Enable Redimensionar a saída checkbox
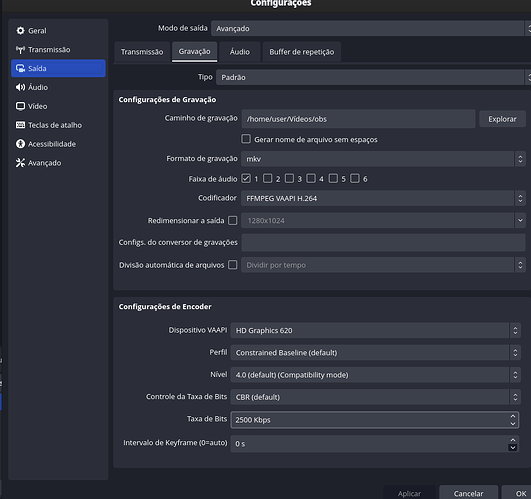Viewport: 531px width, 499px height. click(233, 220)
